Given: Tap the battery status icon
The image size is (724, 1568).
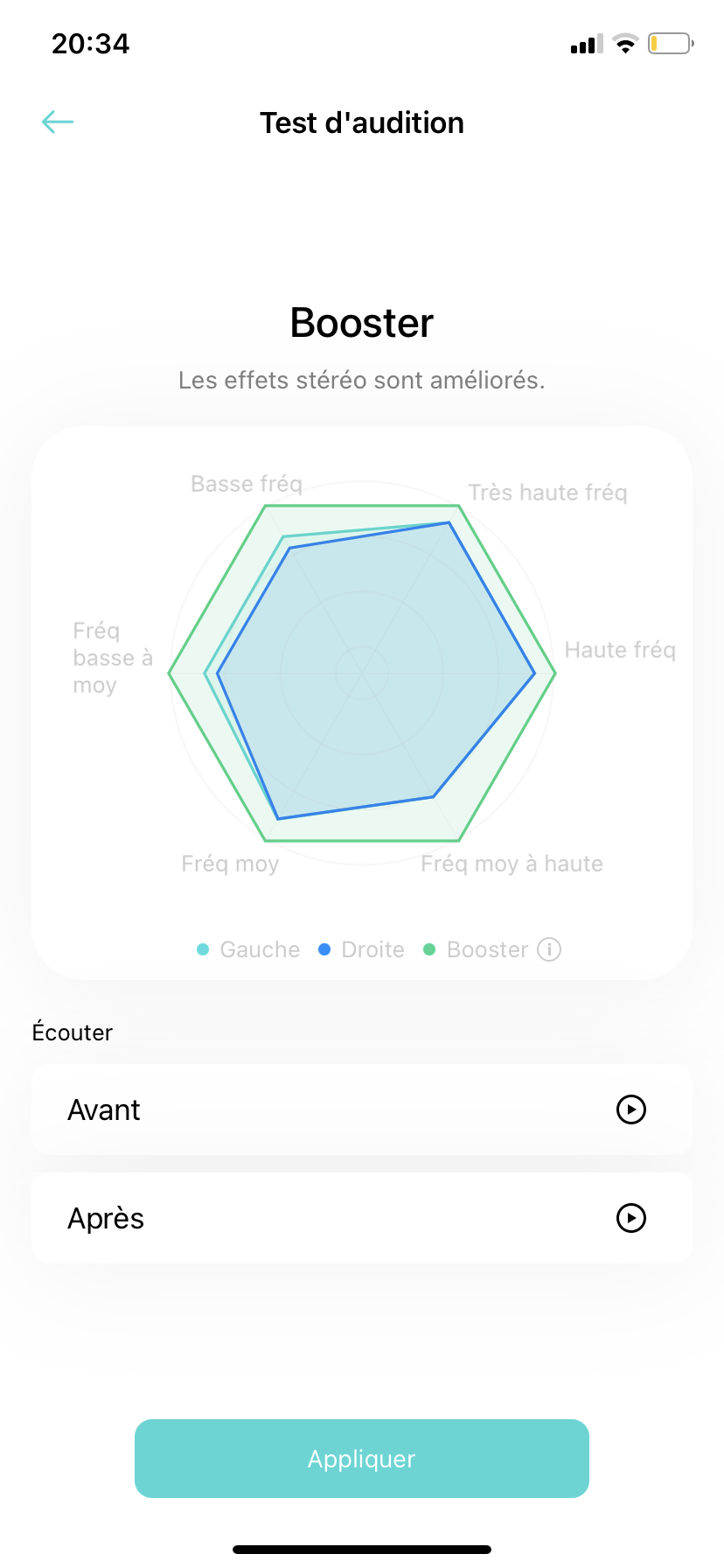Looking at the screenshot, I should click(x=670, y=43).
